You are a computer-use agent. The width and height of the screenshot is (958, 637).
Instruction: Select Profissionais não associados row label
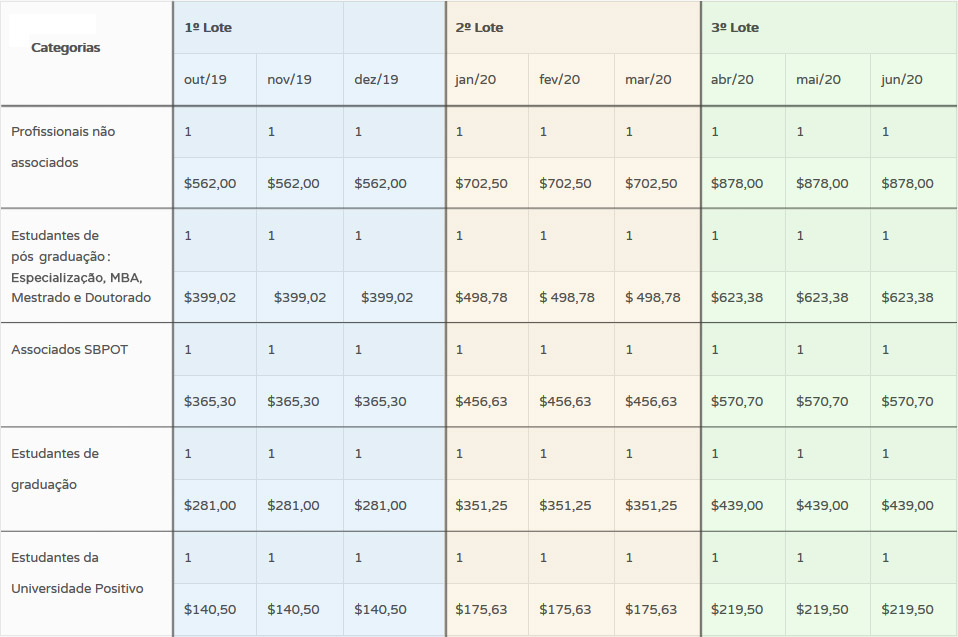point(63,147)
